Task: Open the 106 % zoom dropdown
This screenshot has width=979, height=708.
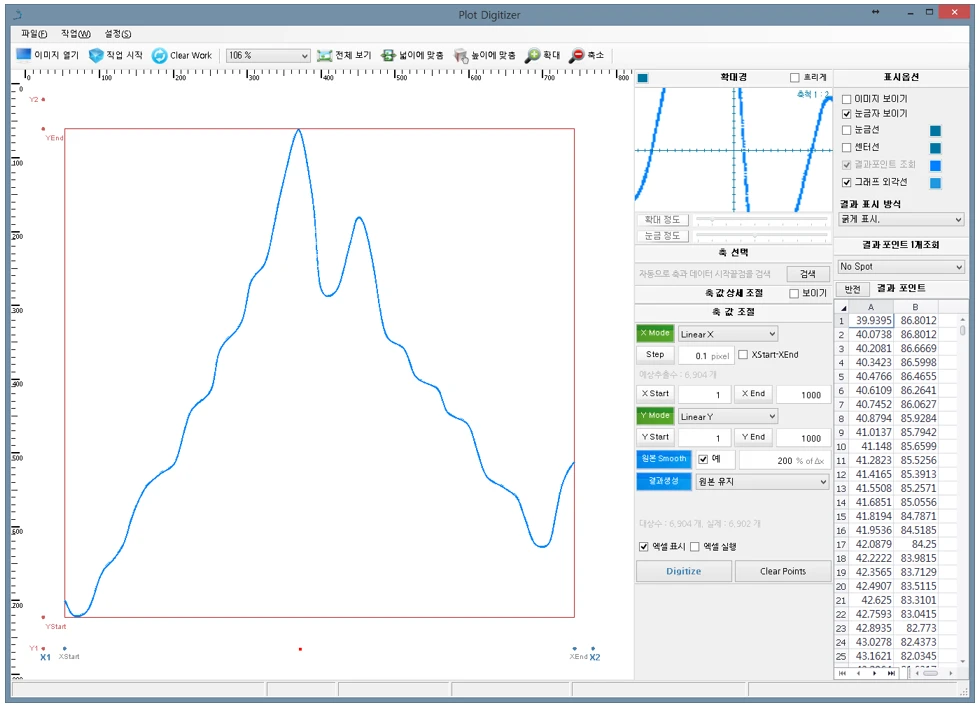Action: 268,56
